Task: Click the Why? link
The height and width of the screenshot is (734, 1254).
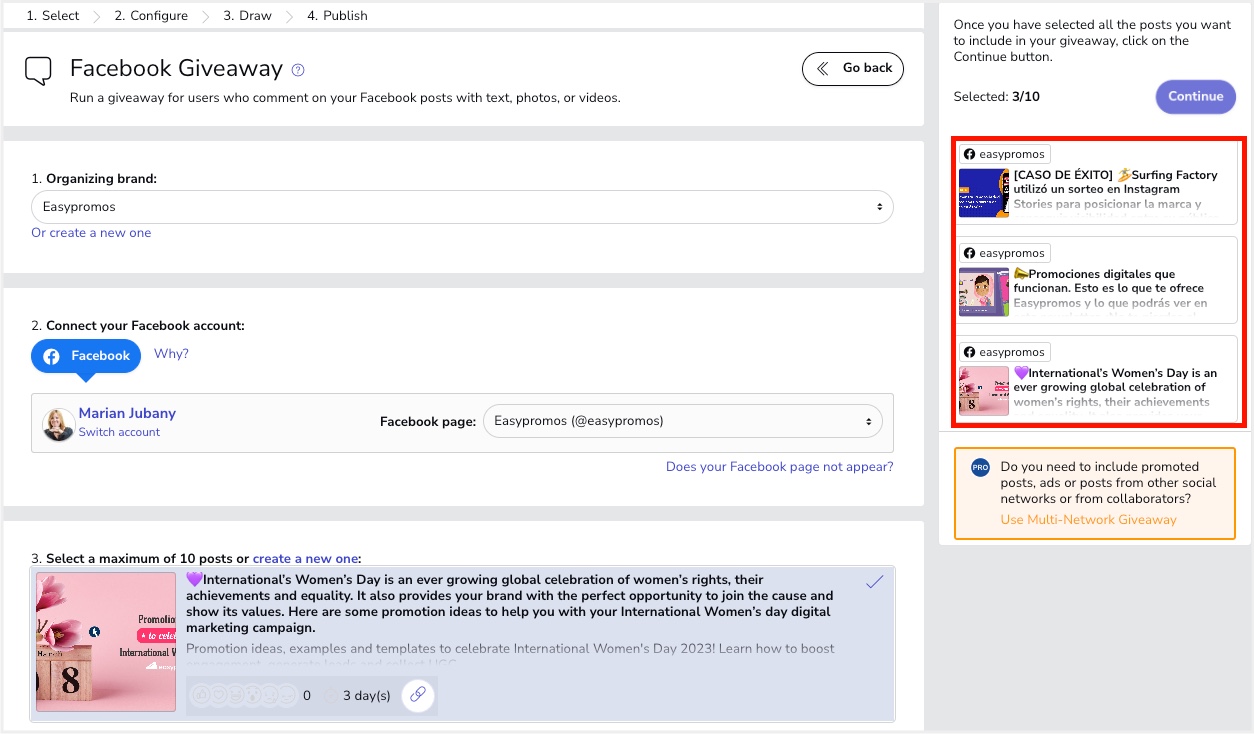Action: pyautogui.click(x=171, y=354)
